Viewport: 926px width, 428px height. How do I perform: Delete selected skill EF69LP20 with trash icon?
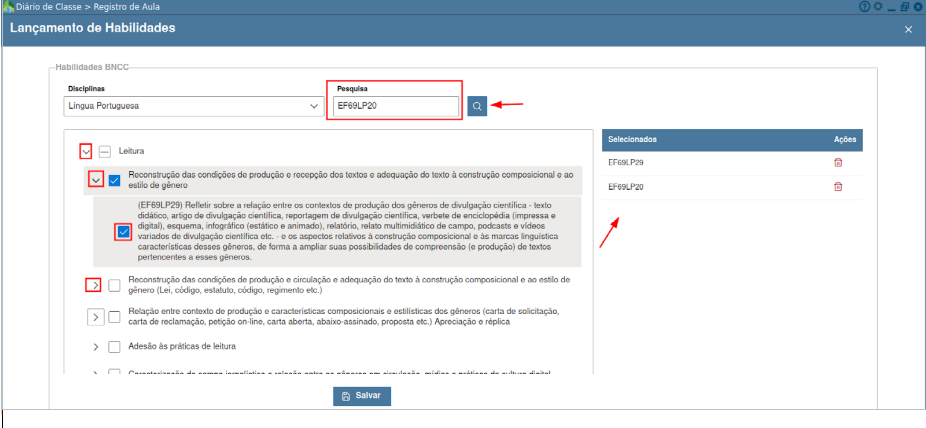837,187
